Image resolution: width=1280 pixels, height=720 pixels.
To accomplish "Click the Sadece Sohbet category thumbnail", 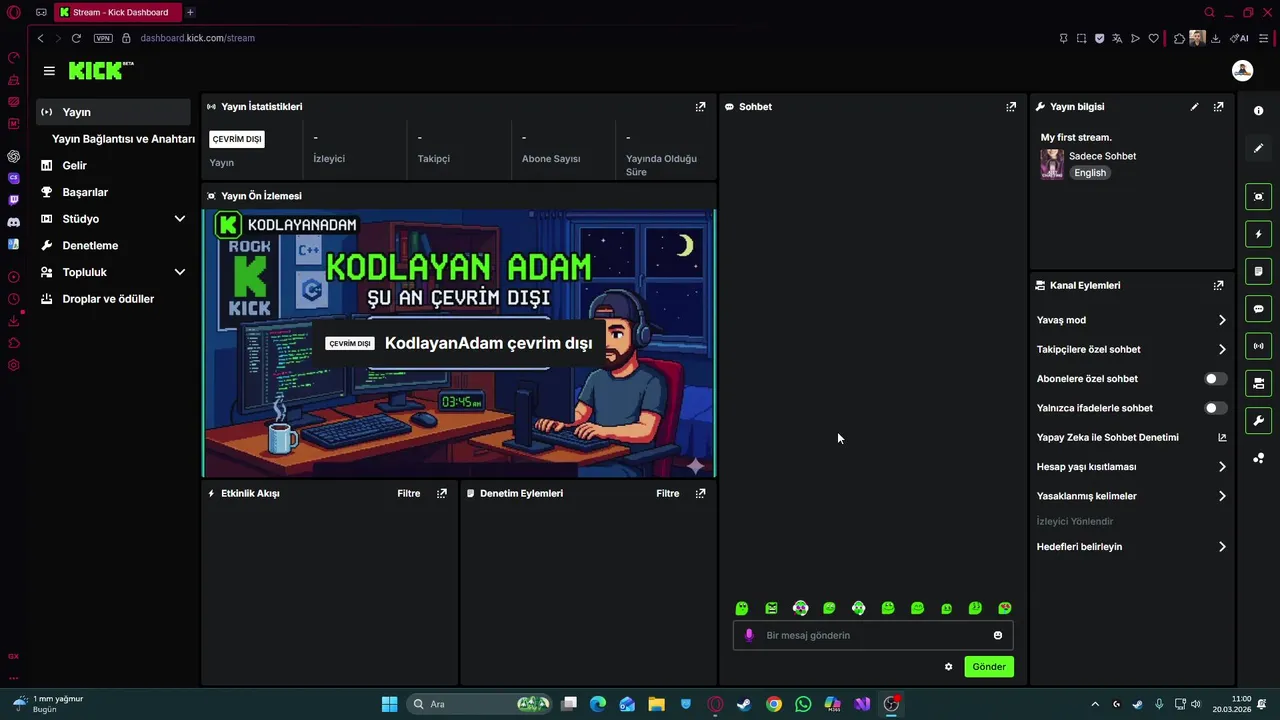I will [1052, 164].
